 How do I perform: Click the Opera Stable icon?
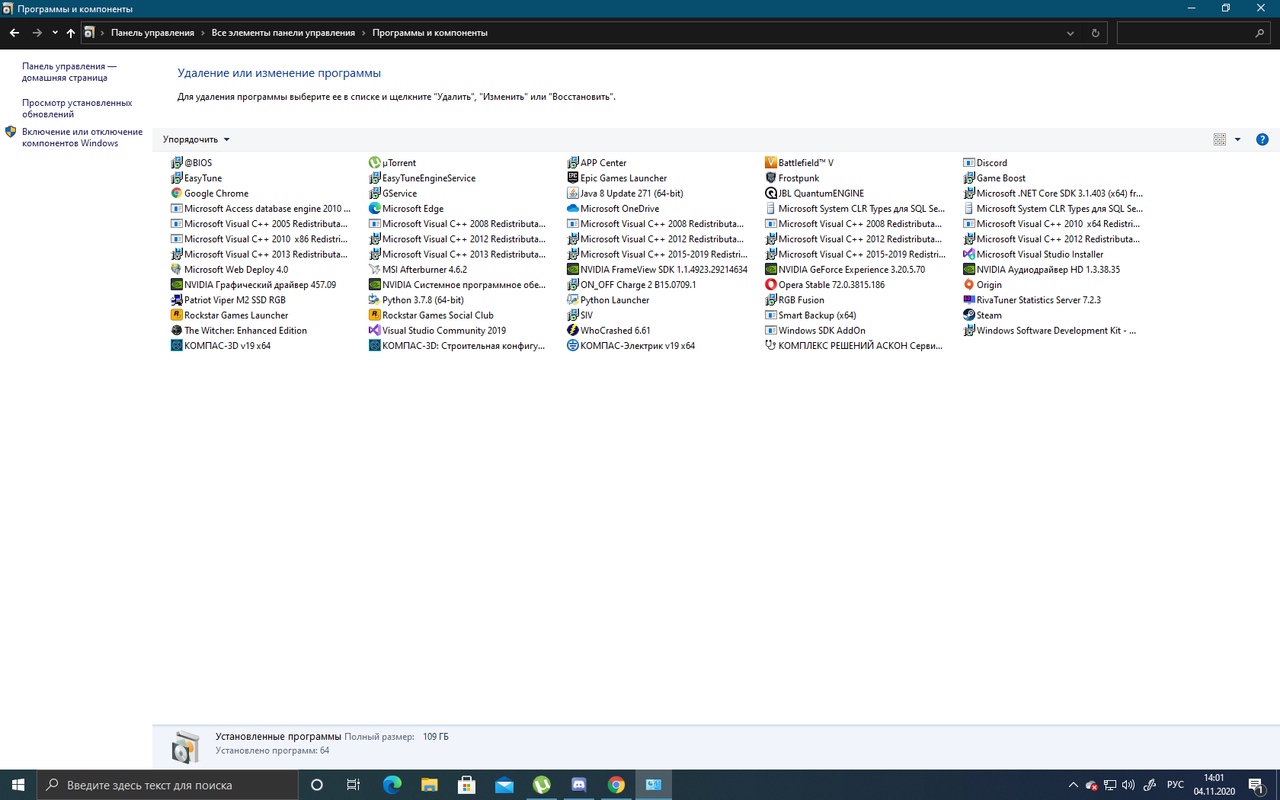(x=771, y=285)
